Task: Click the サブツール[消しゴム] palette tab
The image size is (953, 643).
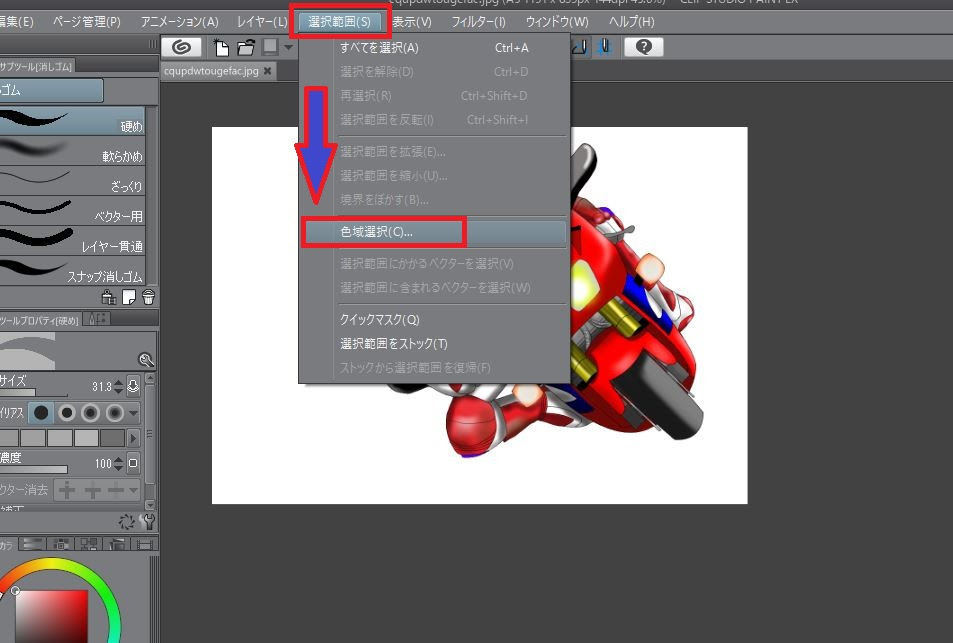Action: 36,66
